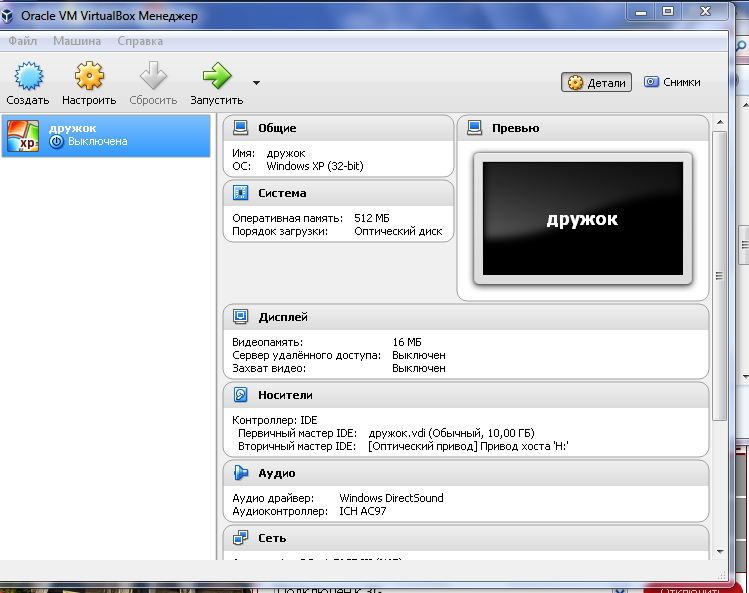Viewport: 749px width, 593px height.
Task: Click the '512 МБ' memory value
Action: pyautogui.click(x=372, y=218)
